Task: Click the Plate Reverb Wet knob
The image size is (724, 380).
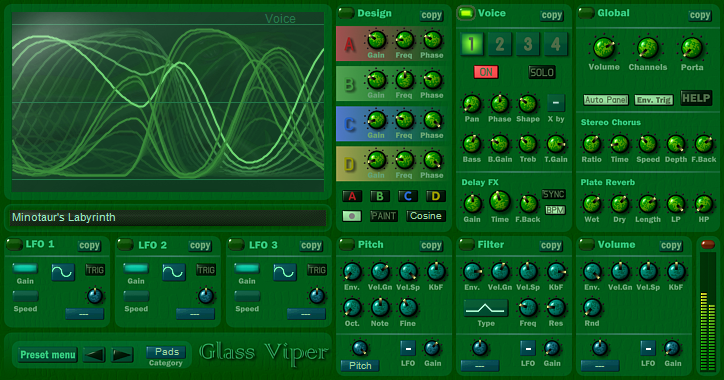Action: (591, 204)
